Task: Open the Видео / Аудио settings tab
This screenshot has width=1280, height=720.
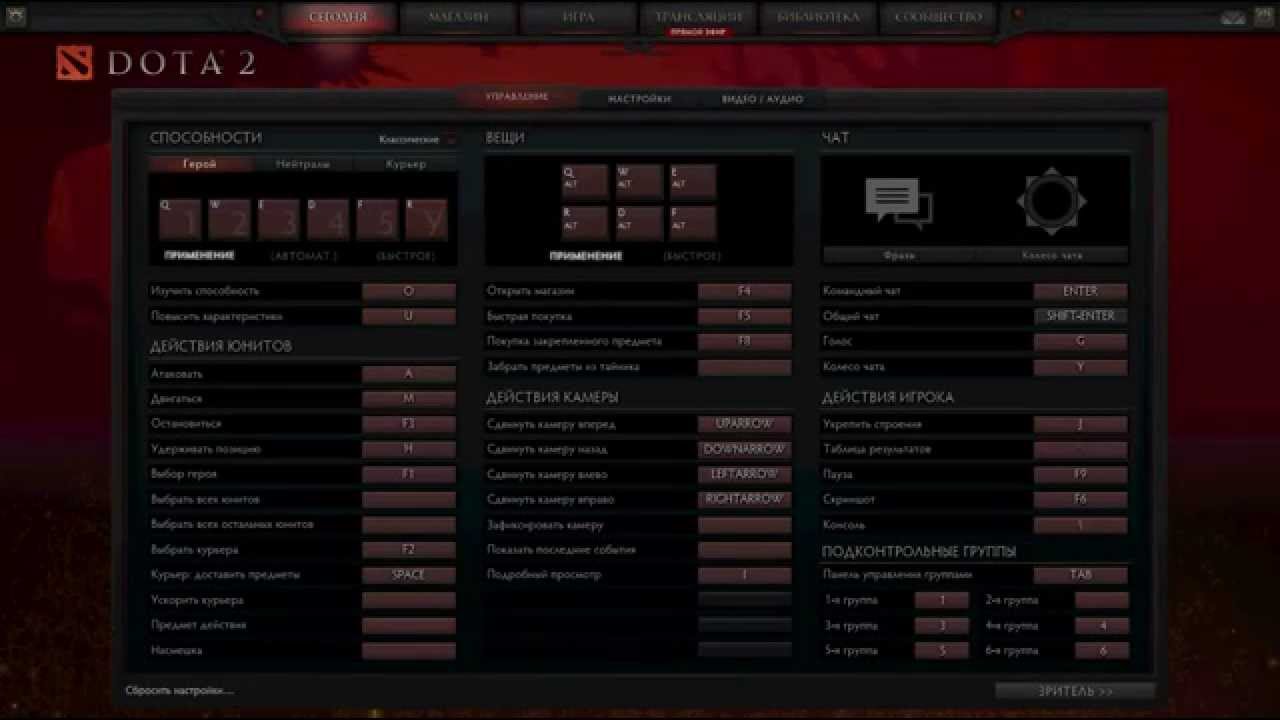Action: [762, 99]
